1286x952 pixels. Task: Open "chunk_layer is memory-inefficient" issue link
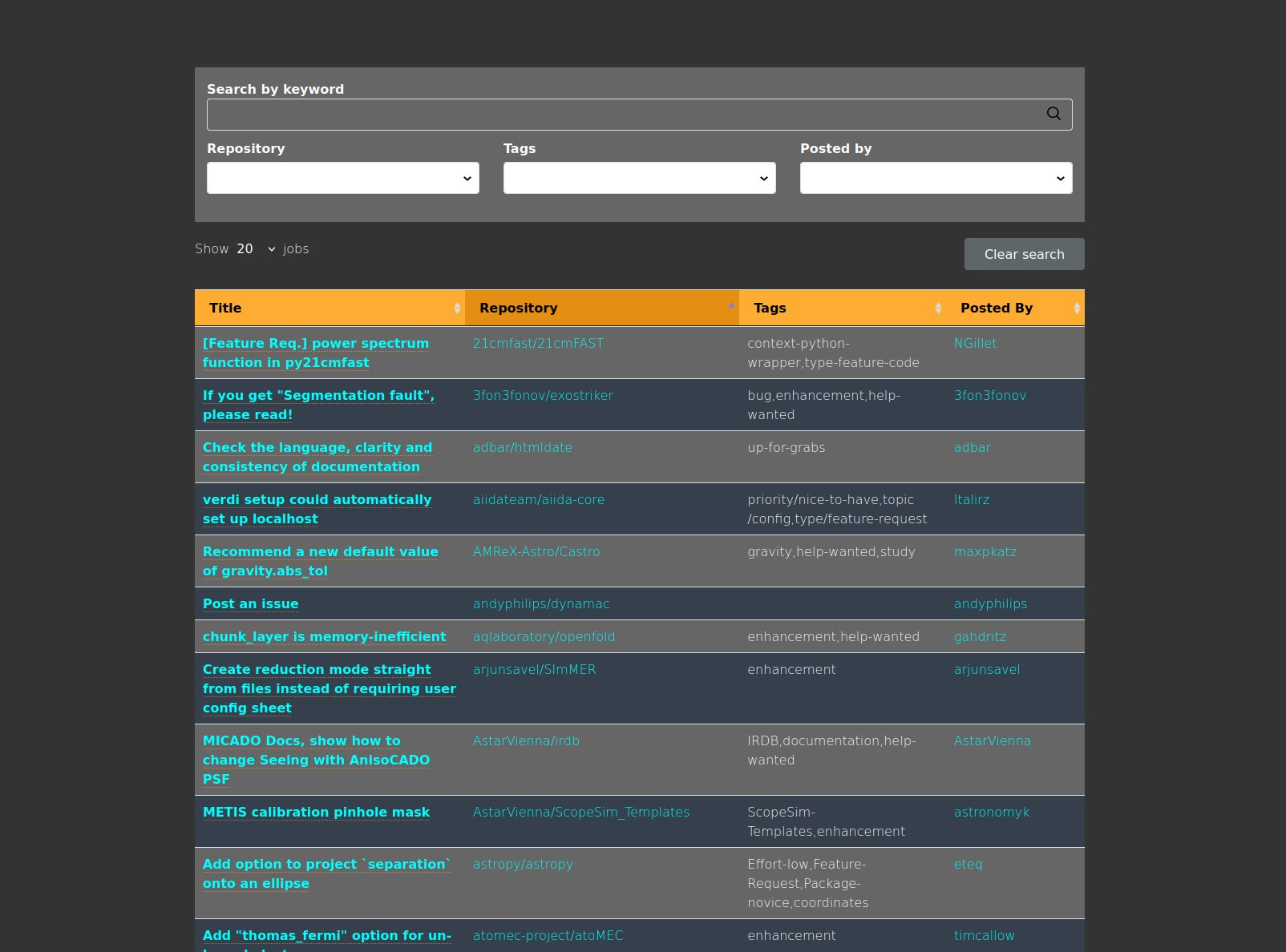(324, 637)
